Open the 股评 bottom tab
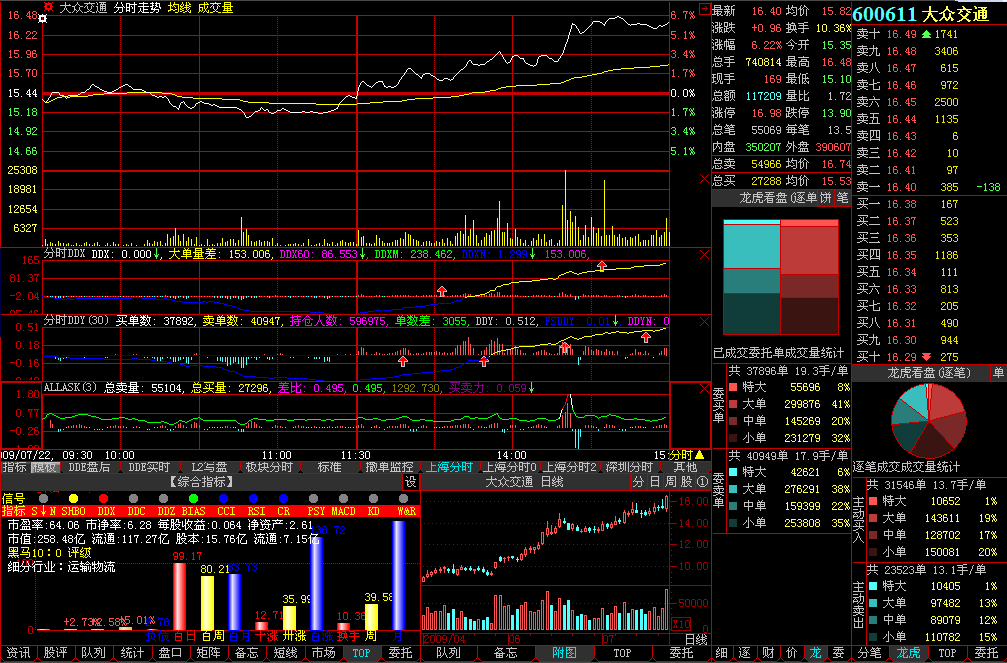1007x663 pixels. tap(56, 653)
